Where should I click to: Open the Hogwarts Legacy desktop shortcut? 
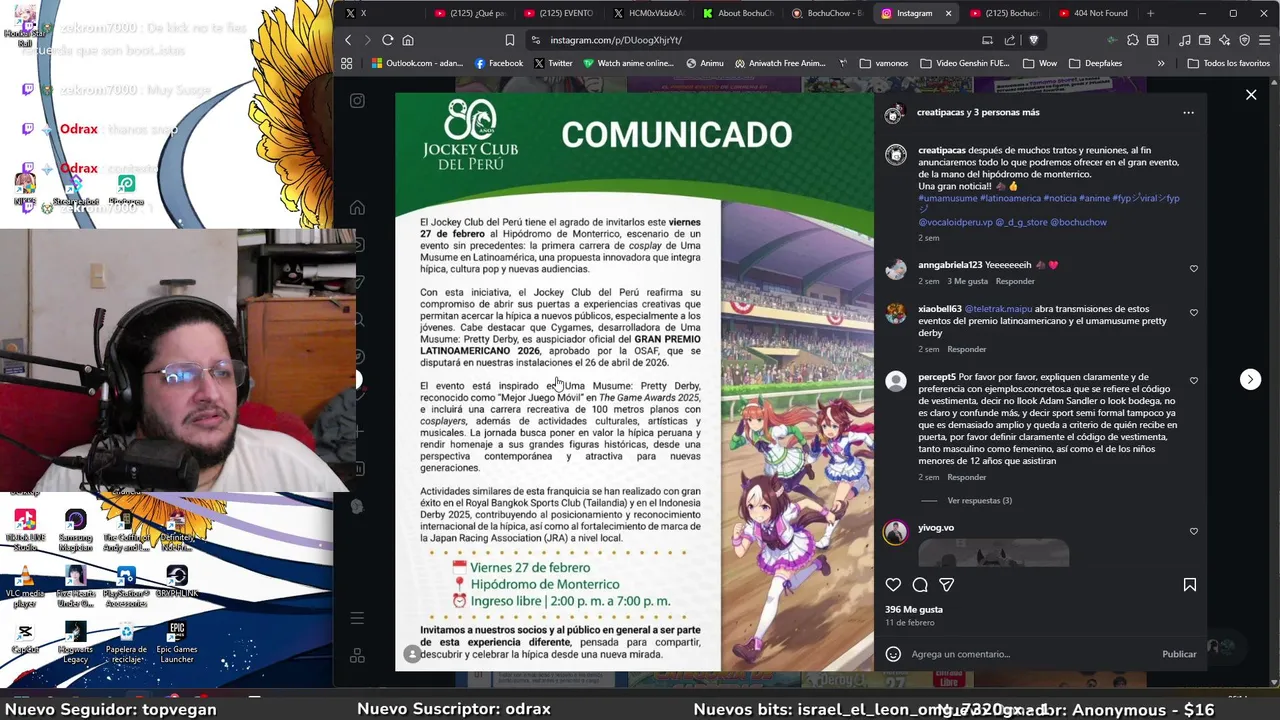point(75,643)
